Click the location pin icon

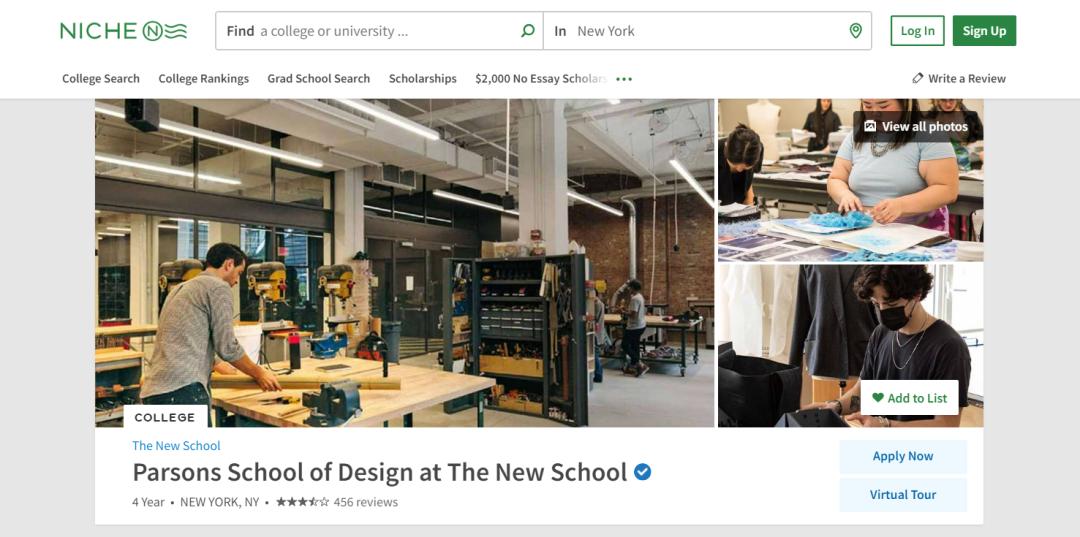[855, 31]
